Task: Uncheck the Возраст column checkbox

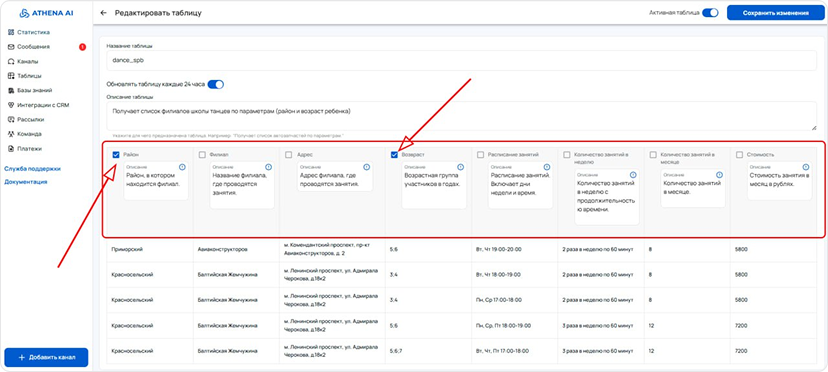Action: pos(394,155)
